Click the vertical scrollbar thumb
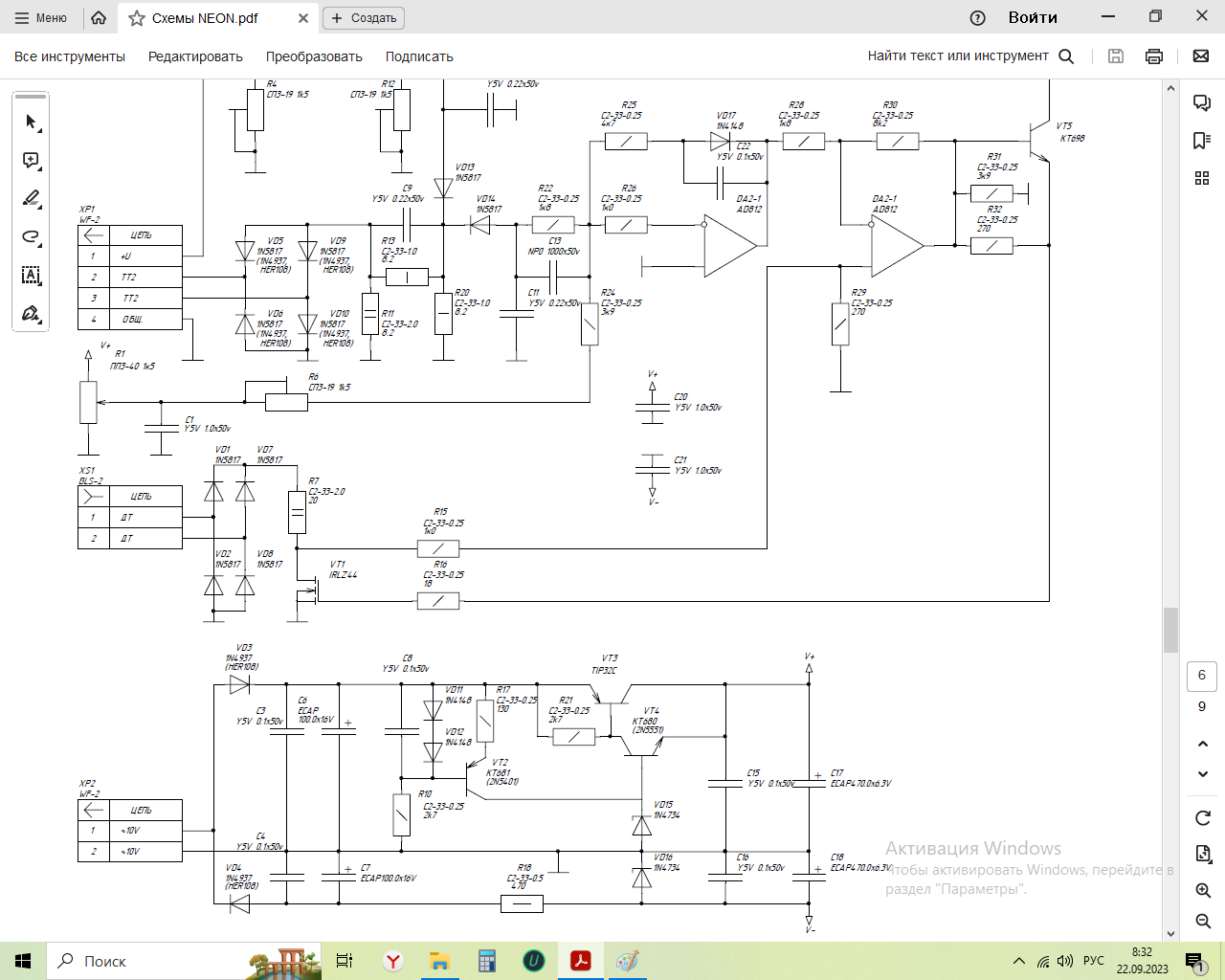Viewport: 1225px width, 980px height. [x=1170, y=630]
